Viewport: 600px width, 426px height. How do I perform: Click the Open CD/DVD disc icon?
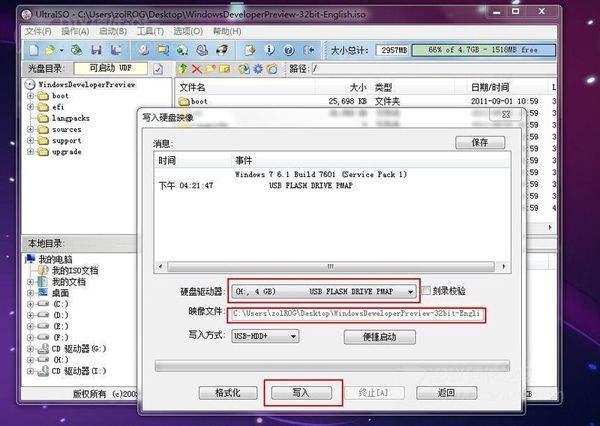(x=77, y=50)
